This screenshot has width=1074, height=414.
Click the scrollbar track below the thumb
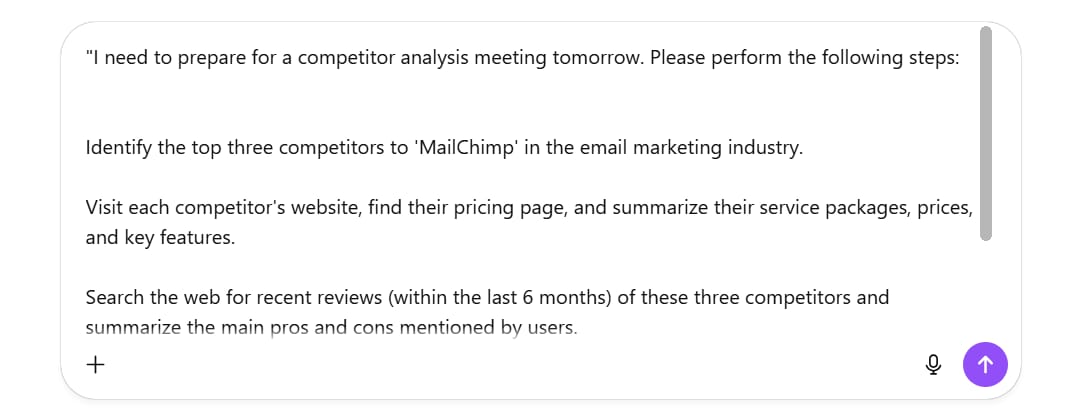click(986, 288)
